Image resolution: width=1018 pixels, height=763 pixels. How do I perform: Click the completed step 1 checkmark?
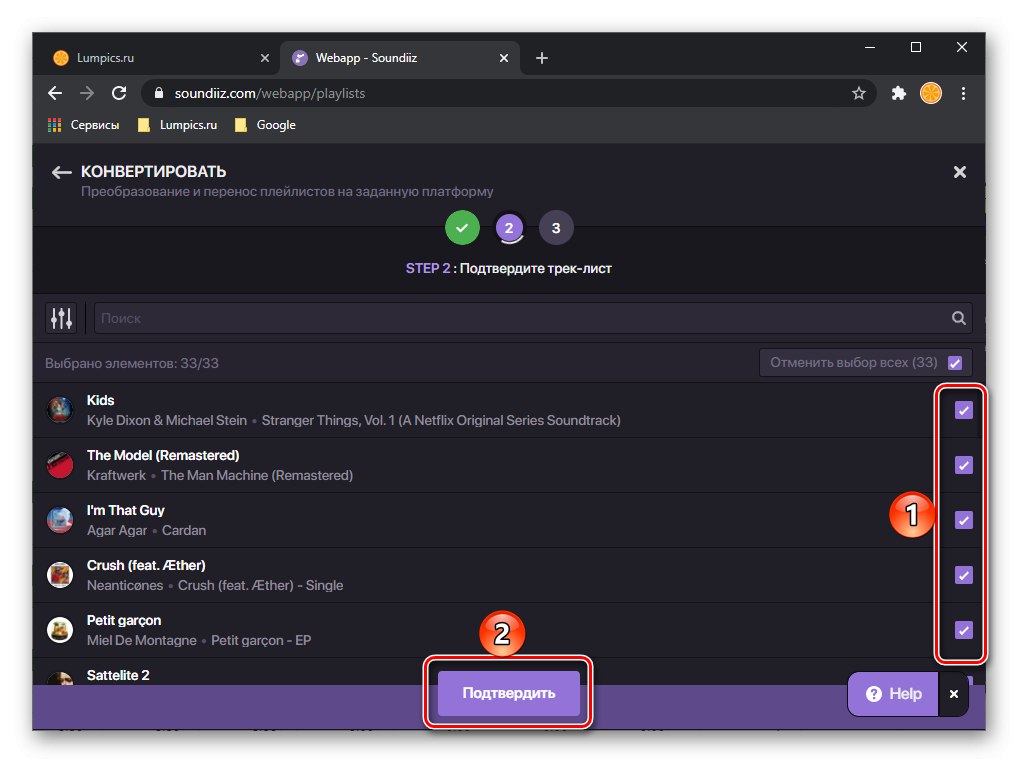(462, 228)
